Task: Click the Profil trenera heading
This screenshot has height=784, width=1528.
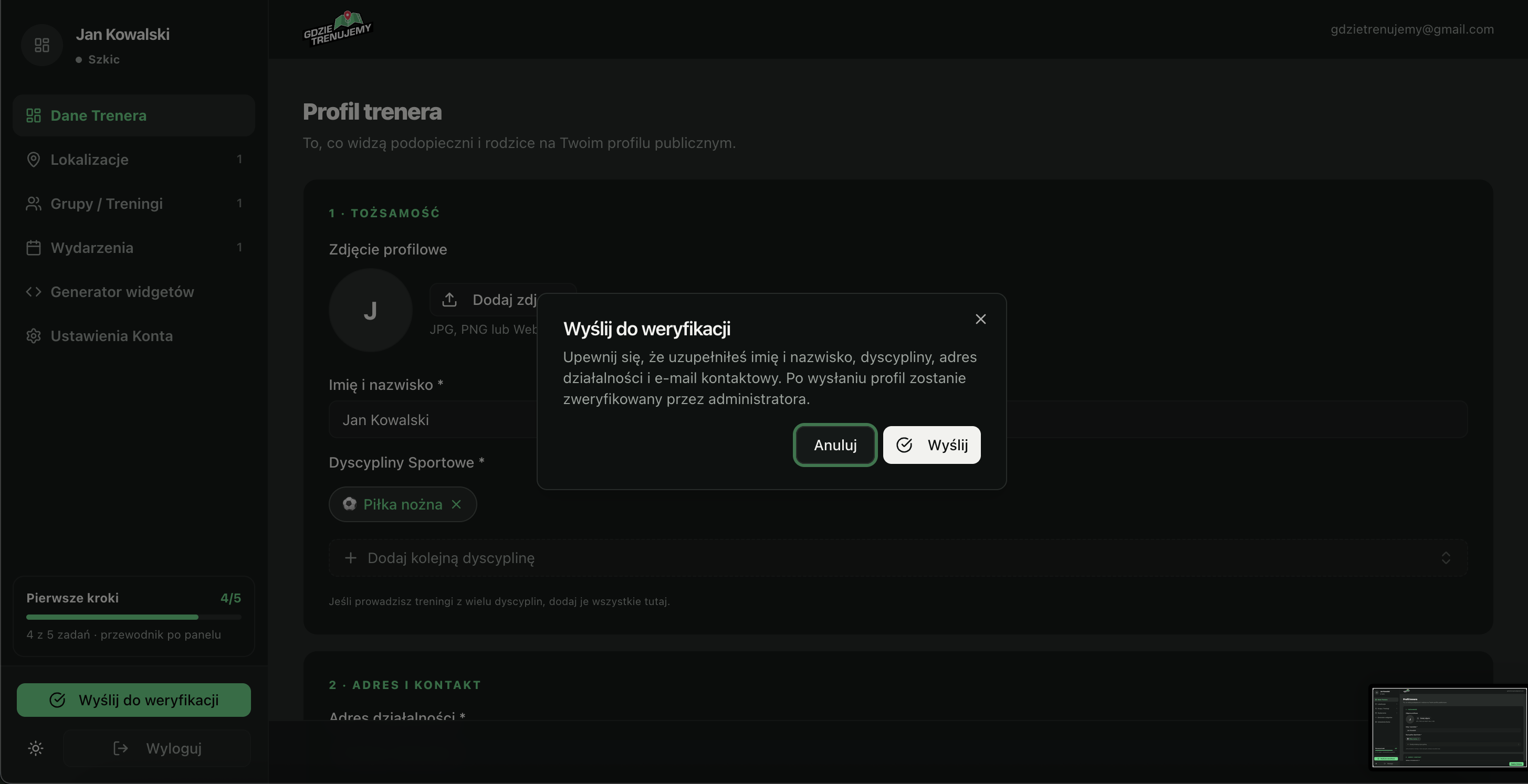Action: 372,112
